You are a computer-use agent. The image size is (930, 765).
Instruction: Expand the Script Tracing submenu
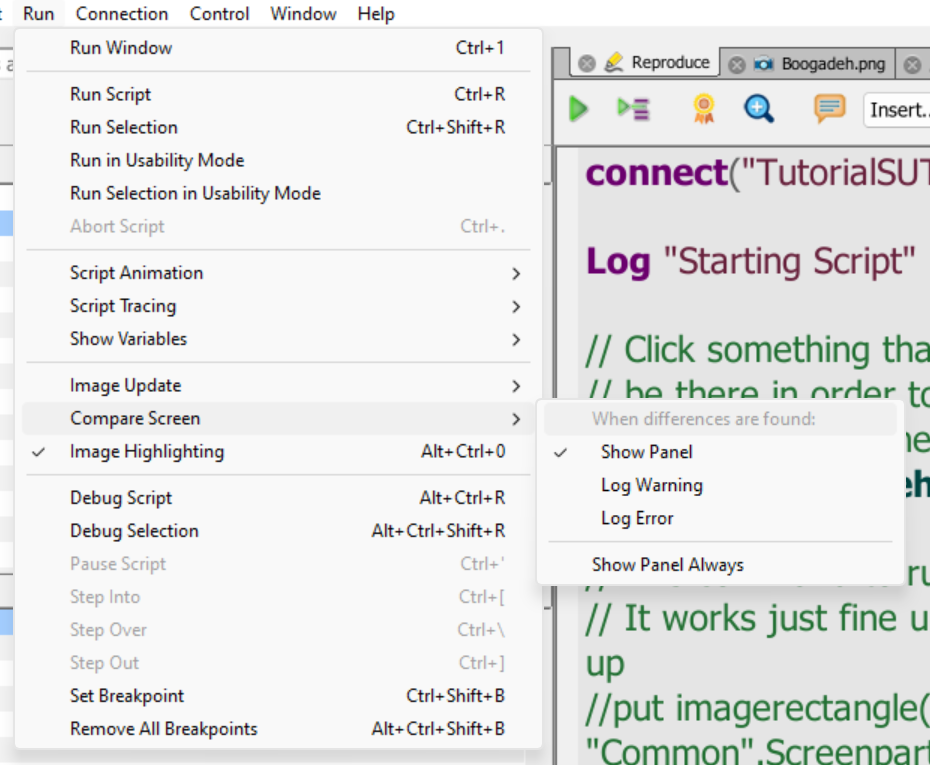coord(123,306)
